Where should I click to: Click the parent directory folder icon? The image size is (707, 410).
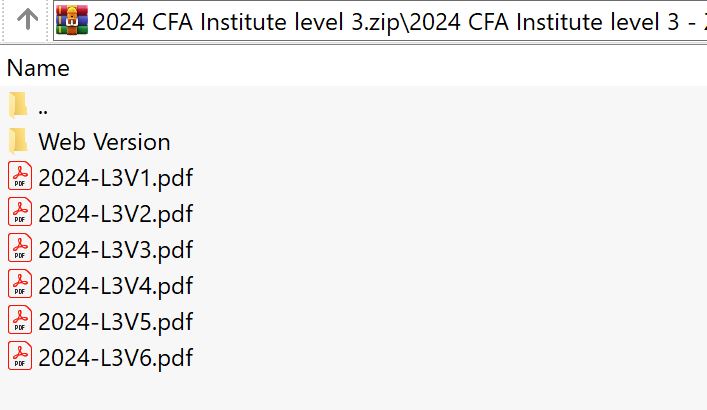click(18, 105)
